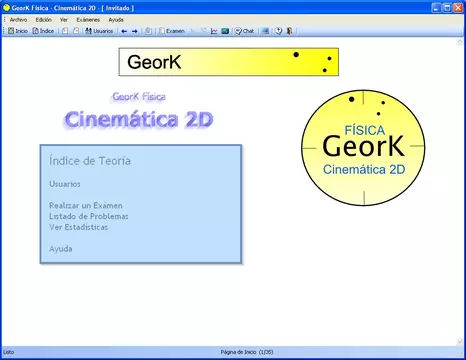Screen dimensions: 466x360
Task: Start an exam via Examen toolbar button
Action: (172, 31)
